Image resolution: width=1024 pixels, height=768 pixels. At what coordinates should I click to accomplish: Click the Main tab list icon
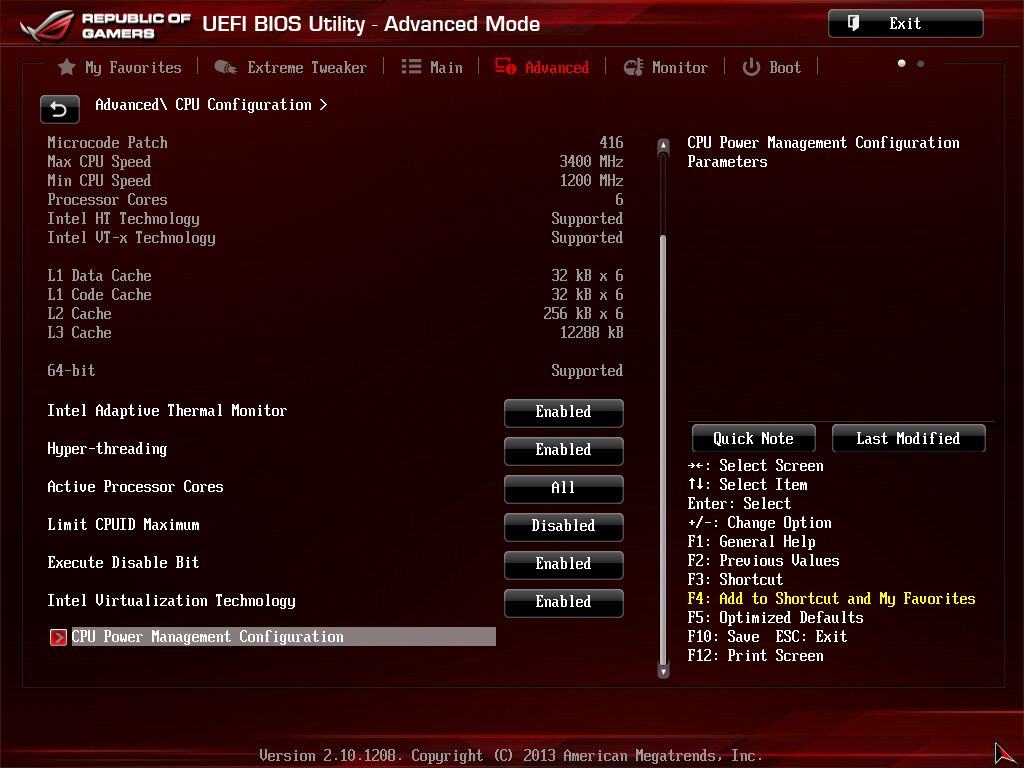tap(411, 67)
